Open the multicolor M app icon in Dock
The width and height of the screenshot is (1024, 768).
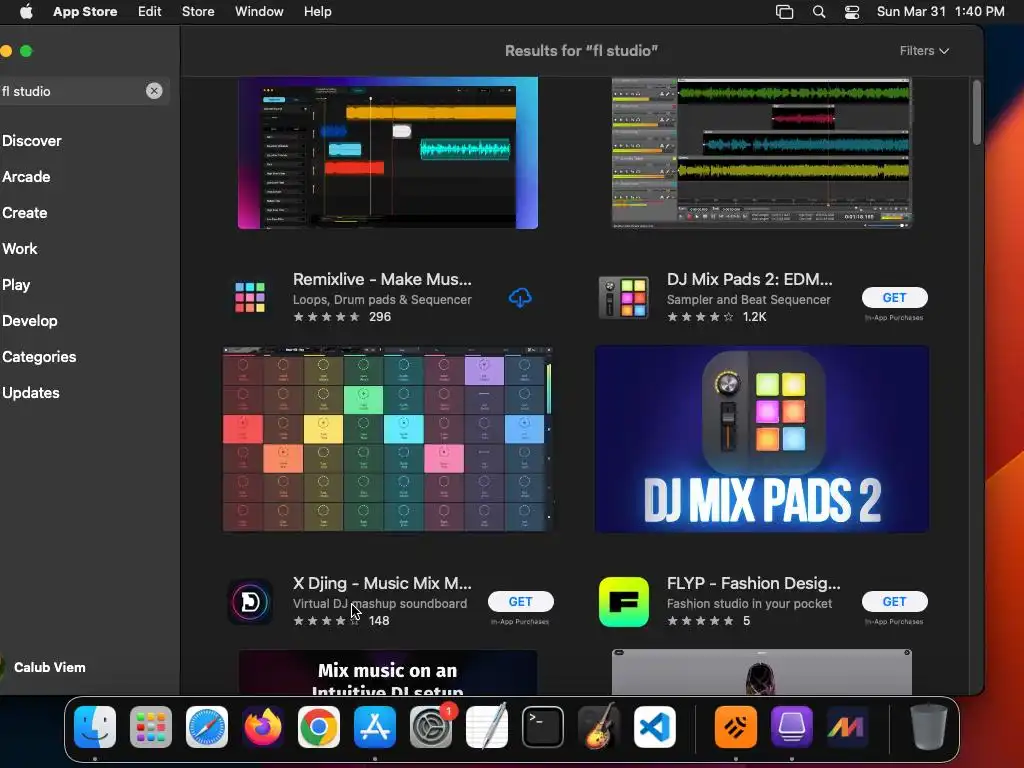pos(847,727)
